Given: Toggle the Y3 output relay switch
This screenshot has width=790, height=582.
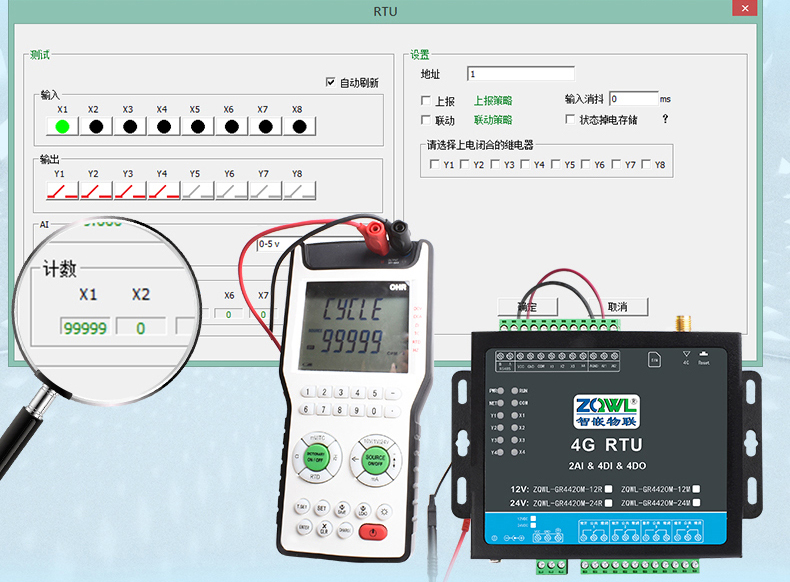Looking at the screenshot, I should (130, 190).
